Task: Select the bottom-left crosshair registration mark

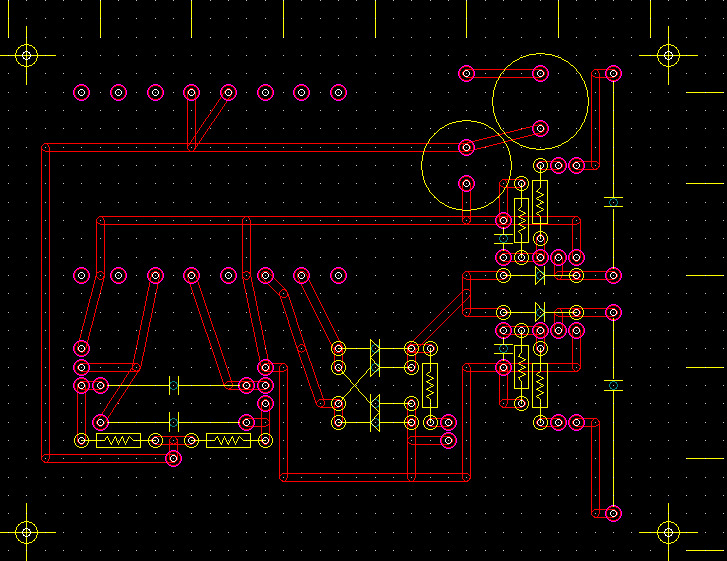Action: (27, 532)
